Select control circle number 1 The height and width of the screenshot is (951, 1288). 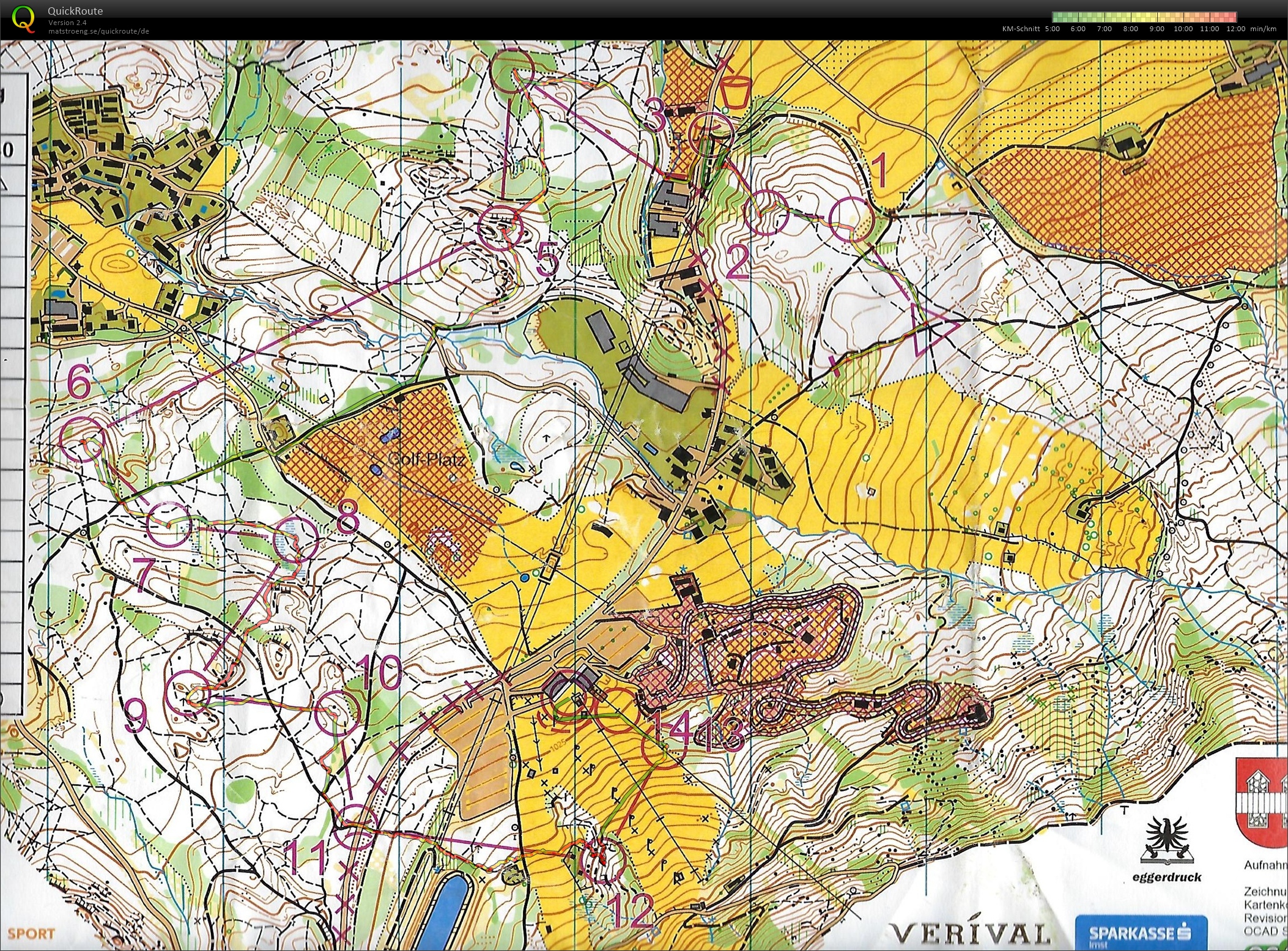click(x=851, y=220)
